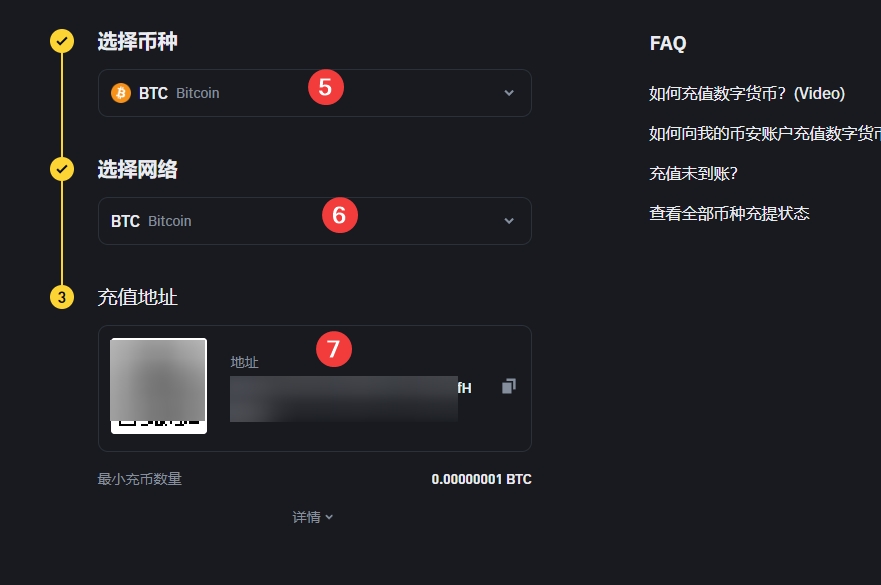
Task: Click the step 1 completed checkmark icon
Action: click(x=62, y=41)
